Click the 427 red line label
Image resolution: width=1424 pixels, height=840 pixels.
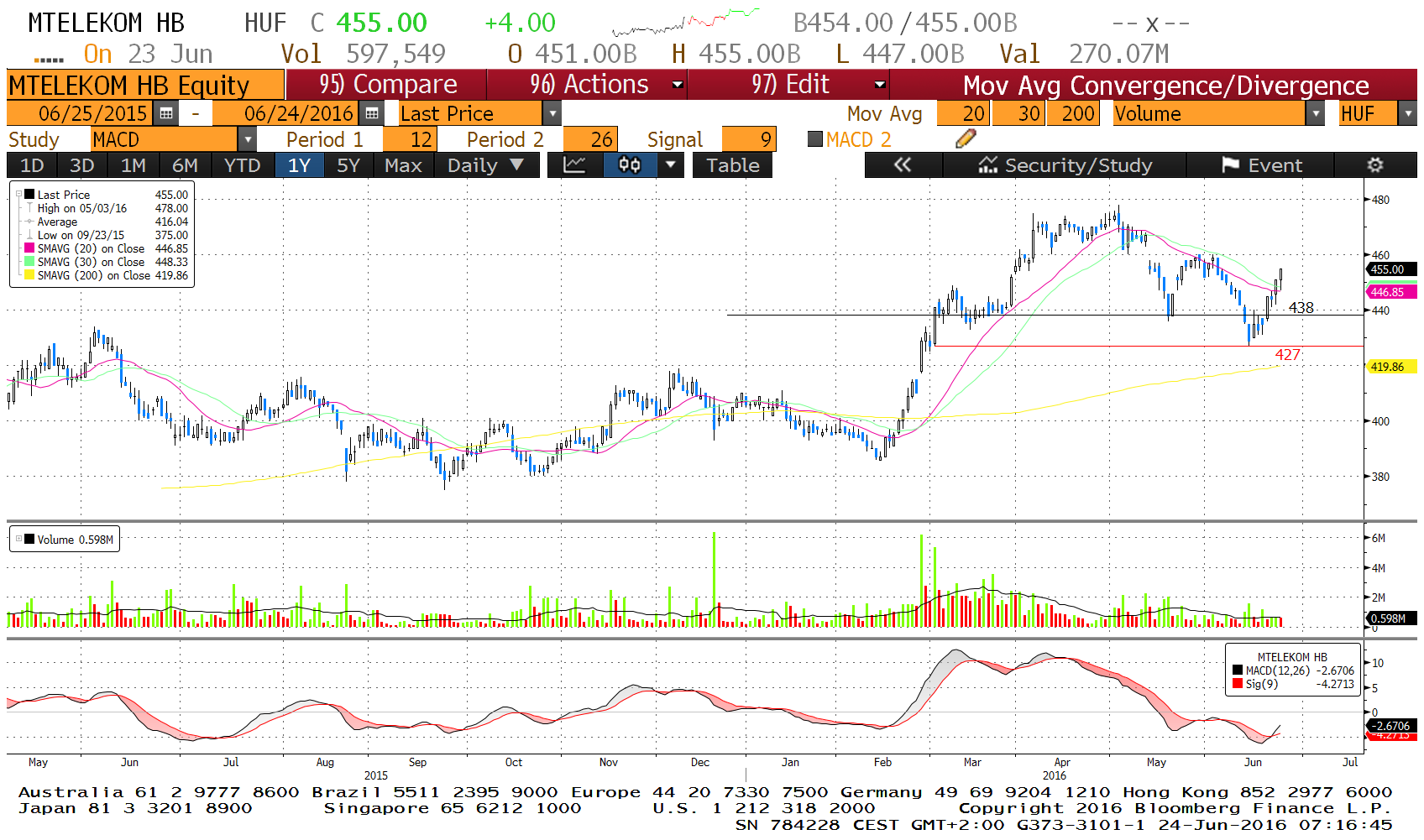[1287, 355]
